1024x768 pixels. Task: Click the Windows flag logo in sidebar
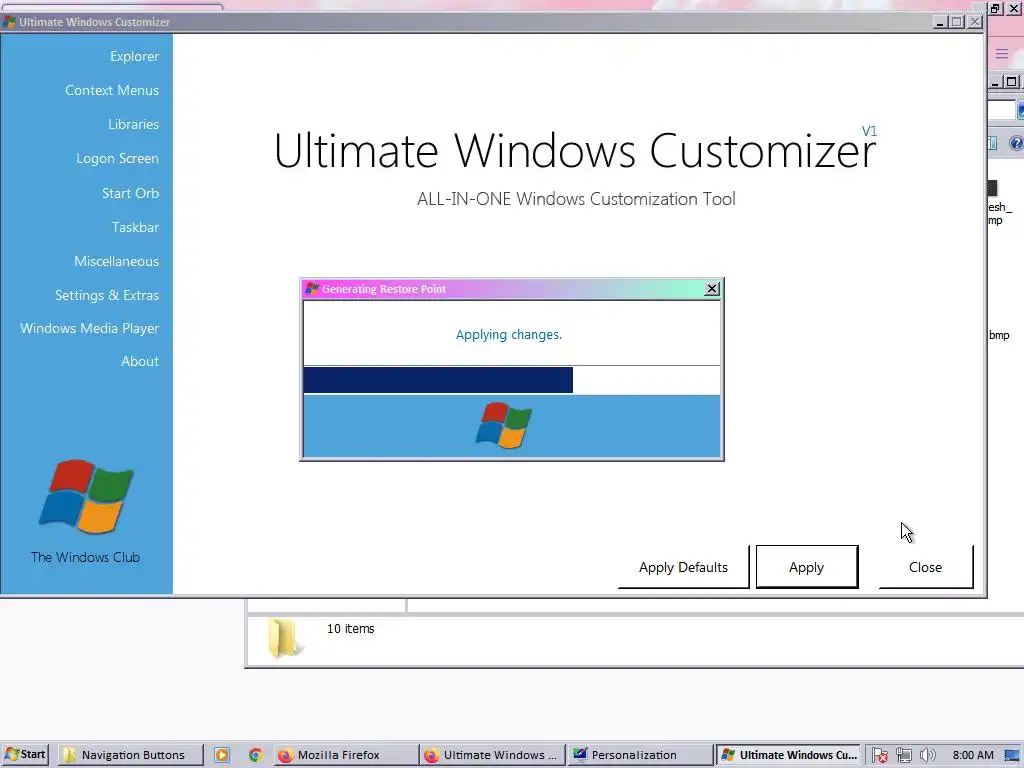point(86,496)
